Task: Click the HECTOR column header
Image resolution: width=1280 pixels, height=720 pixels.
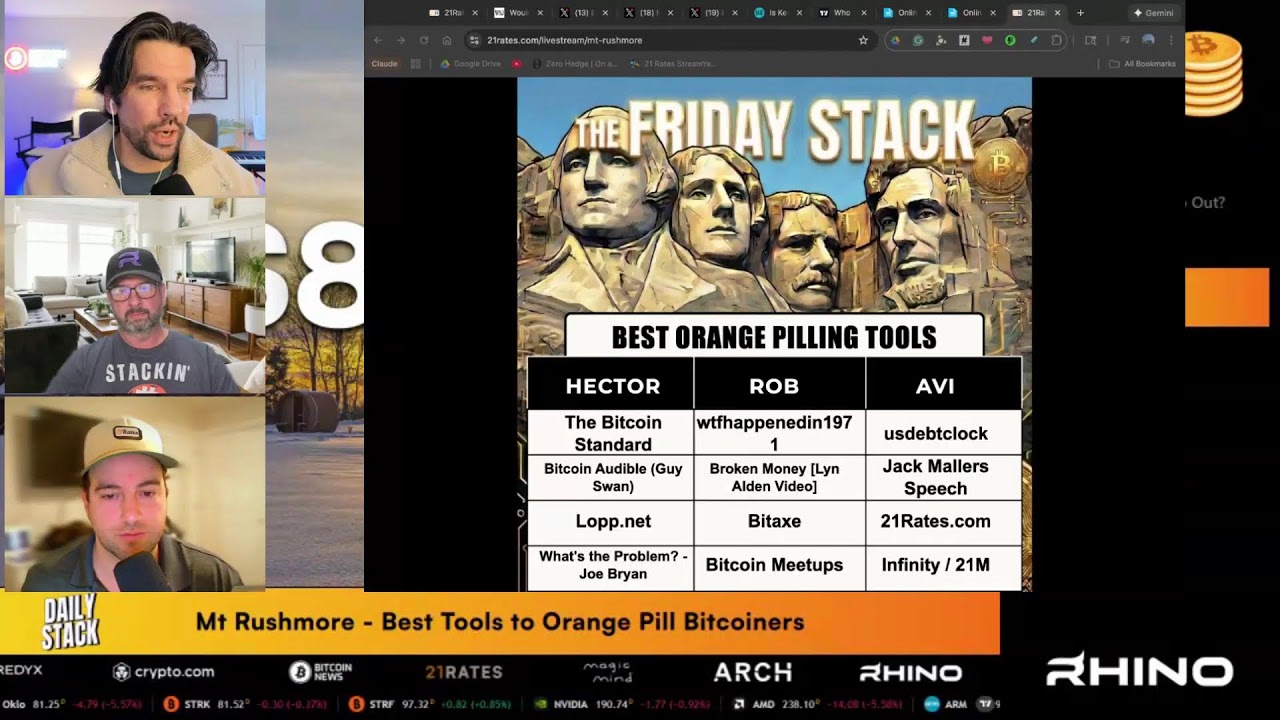Action: (x=613, y=386)
